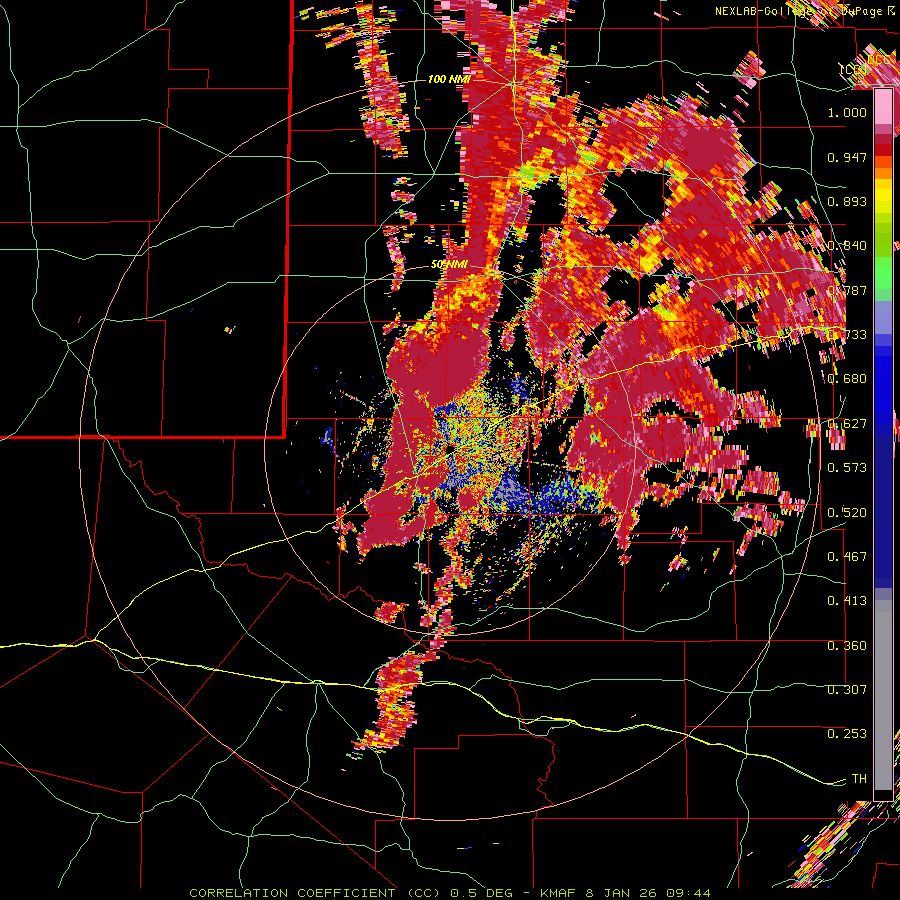Click the 100 NMI range ring label

point(449,79)
